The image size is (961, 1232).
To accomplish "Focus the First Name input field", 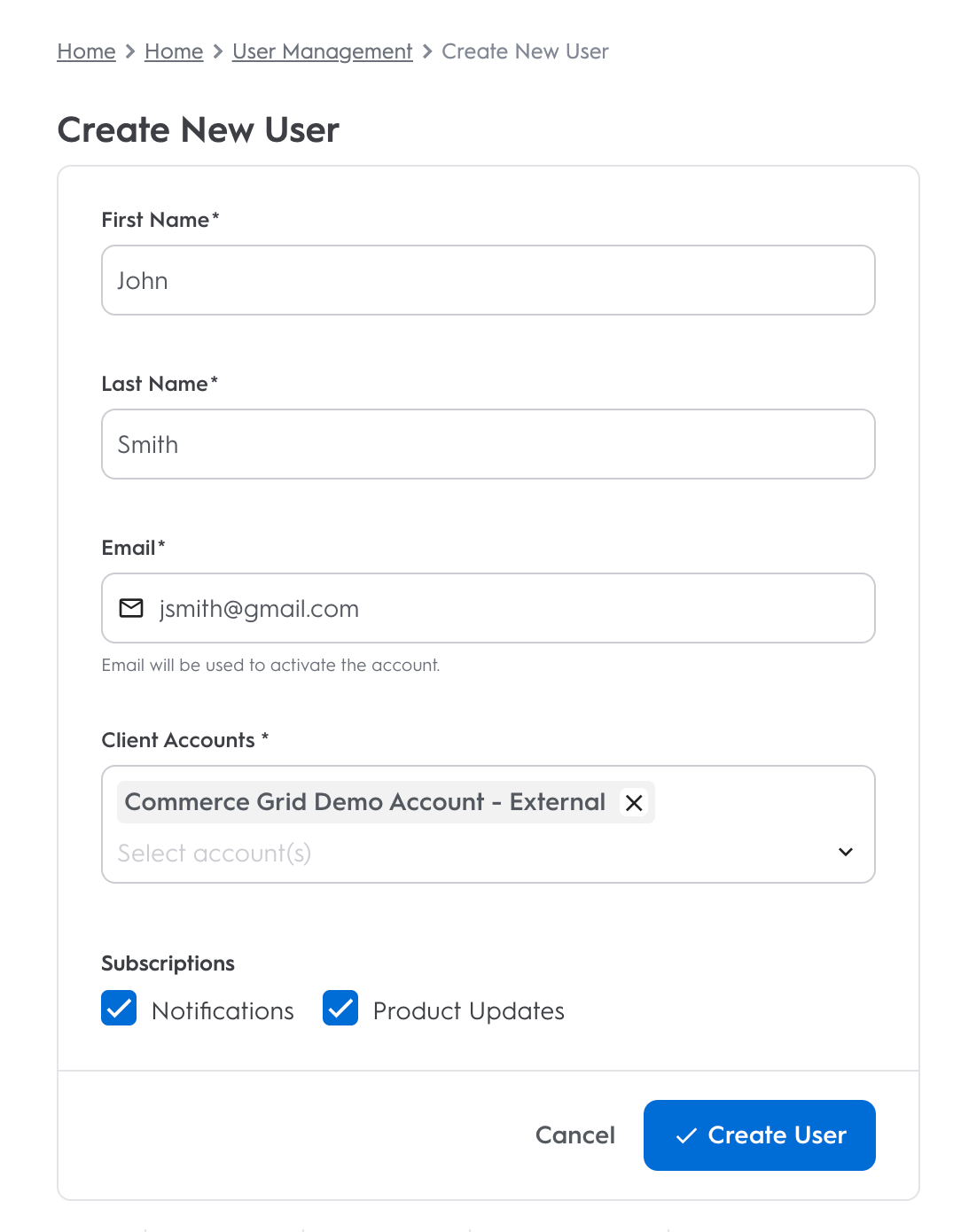I will (x=488, y=280).
